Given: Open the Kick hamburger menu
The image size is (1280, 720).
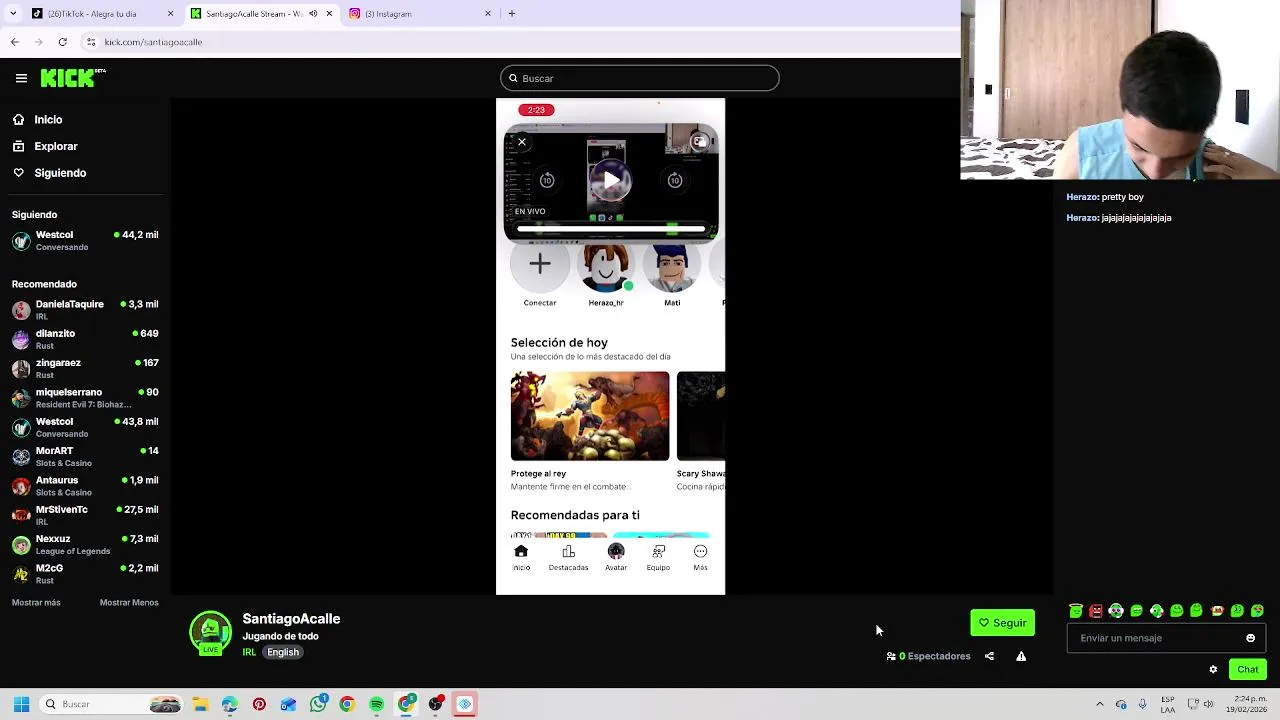Looking at the screenshot, I should 21,78.
